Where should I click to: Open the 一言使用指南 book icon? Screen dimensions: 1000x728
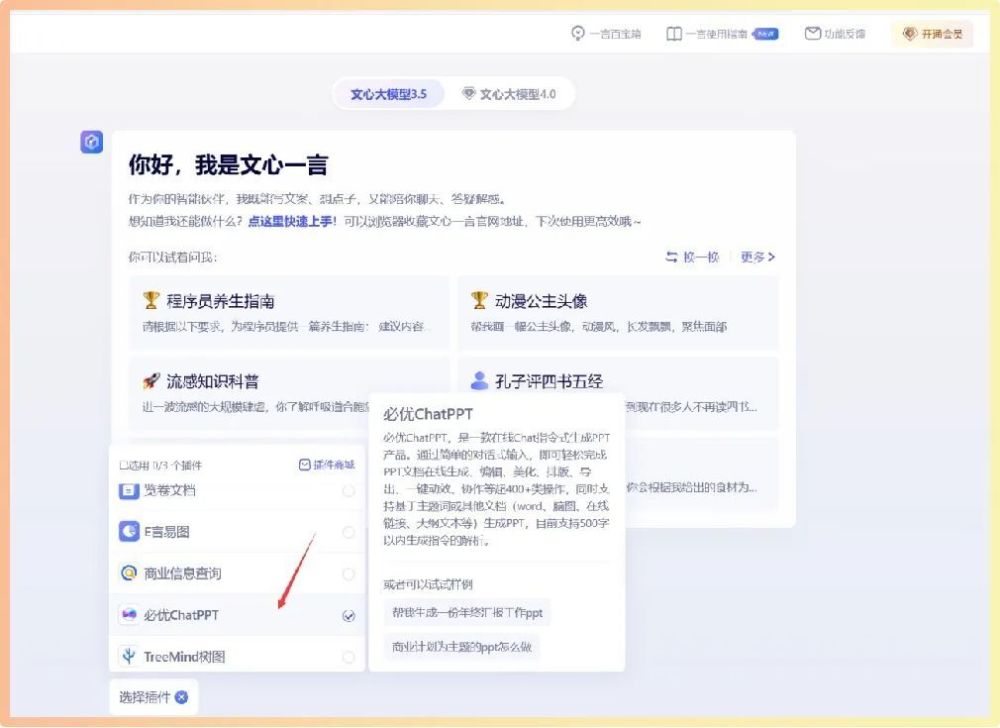(673, 34)
